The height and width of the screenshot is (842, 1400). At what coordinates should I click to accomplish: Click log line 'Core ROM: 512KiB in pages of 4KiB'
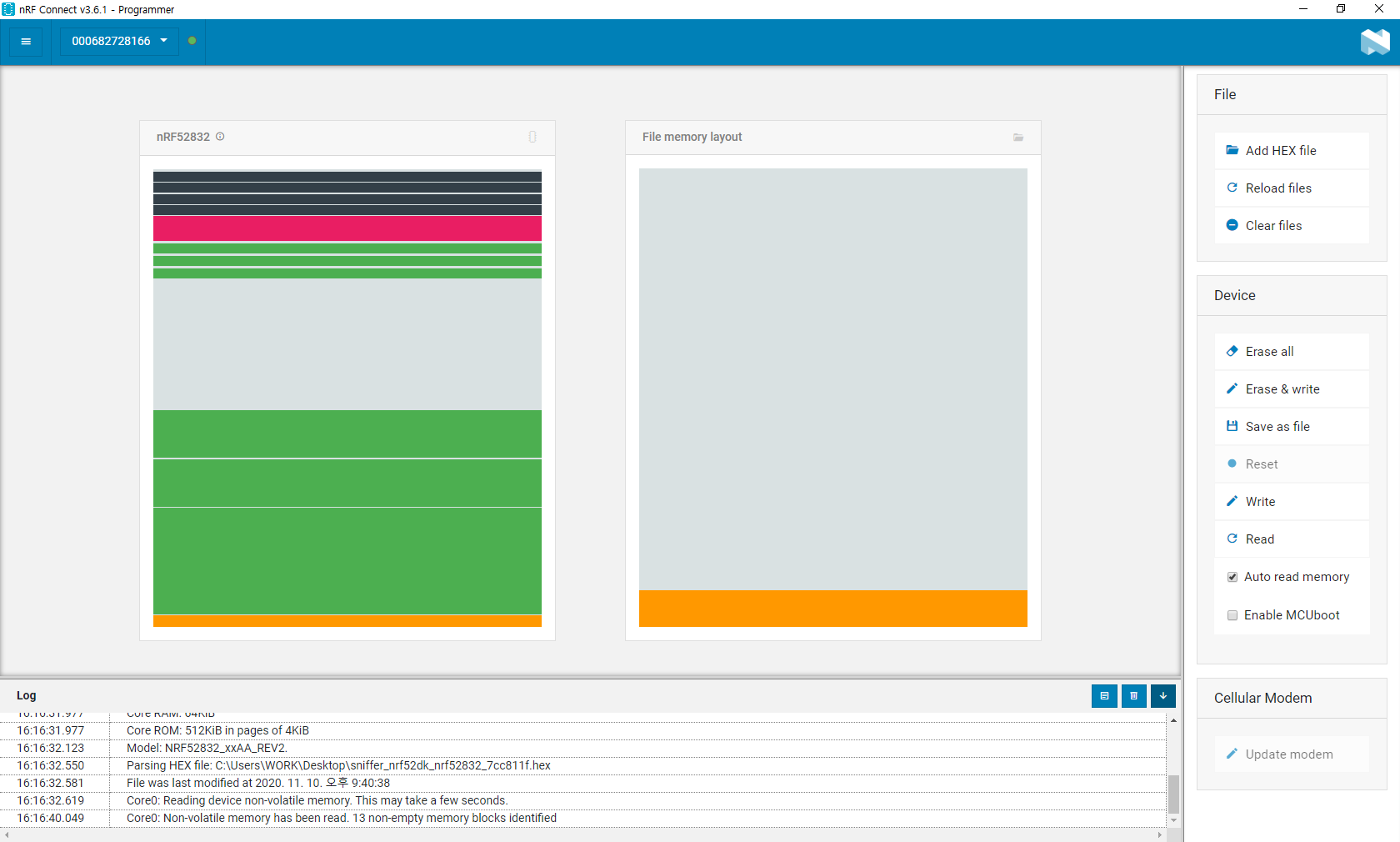217,730
